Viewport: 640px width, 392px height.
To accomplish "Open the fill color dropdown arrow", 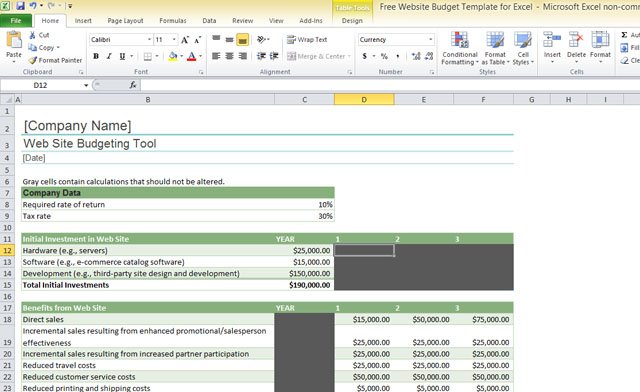I will [x=181, y=56].
